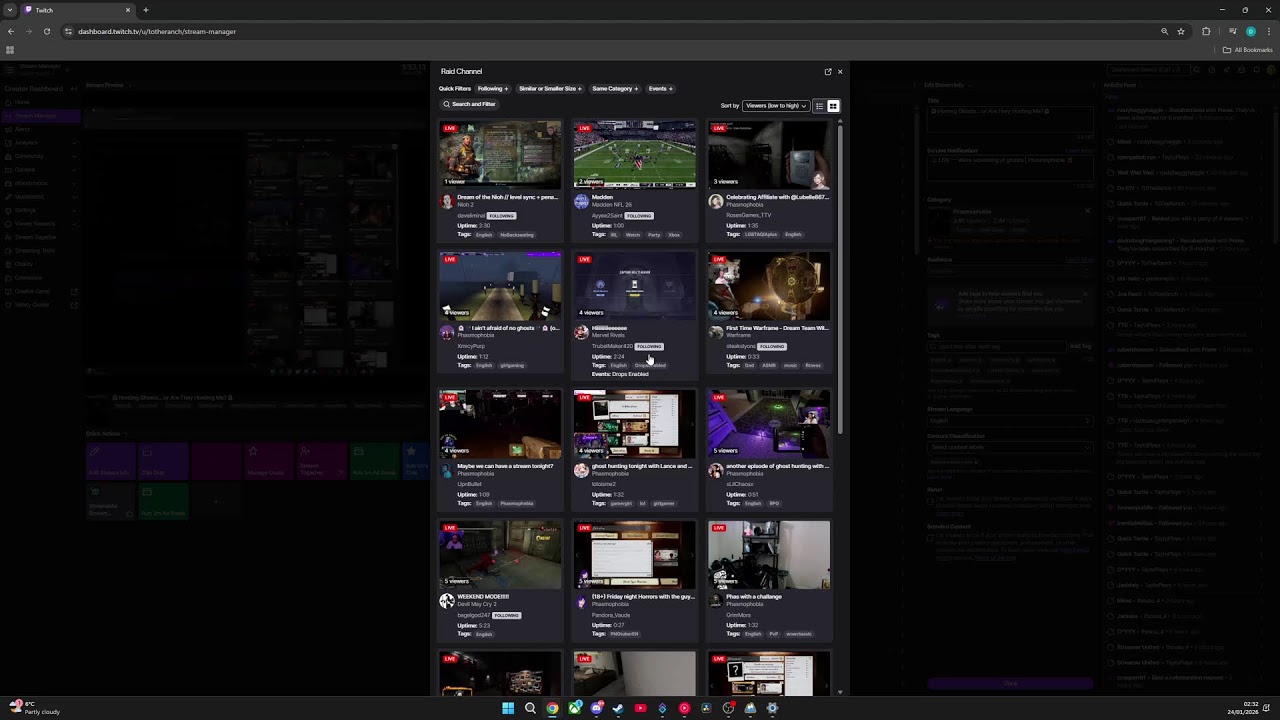Open Steam from the taskbar
The width and height of the screenshot is (1280, 720).
[x=618, y=708]
